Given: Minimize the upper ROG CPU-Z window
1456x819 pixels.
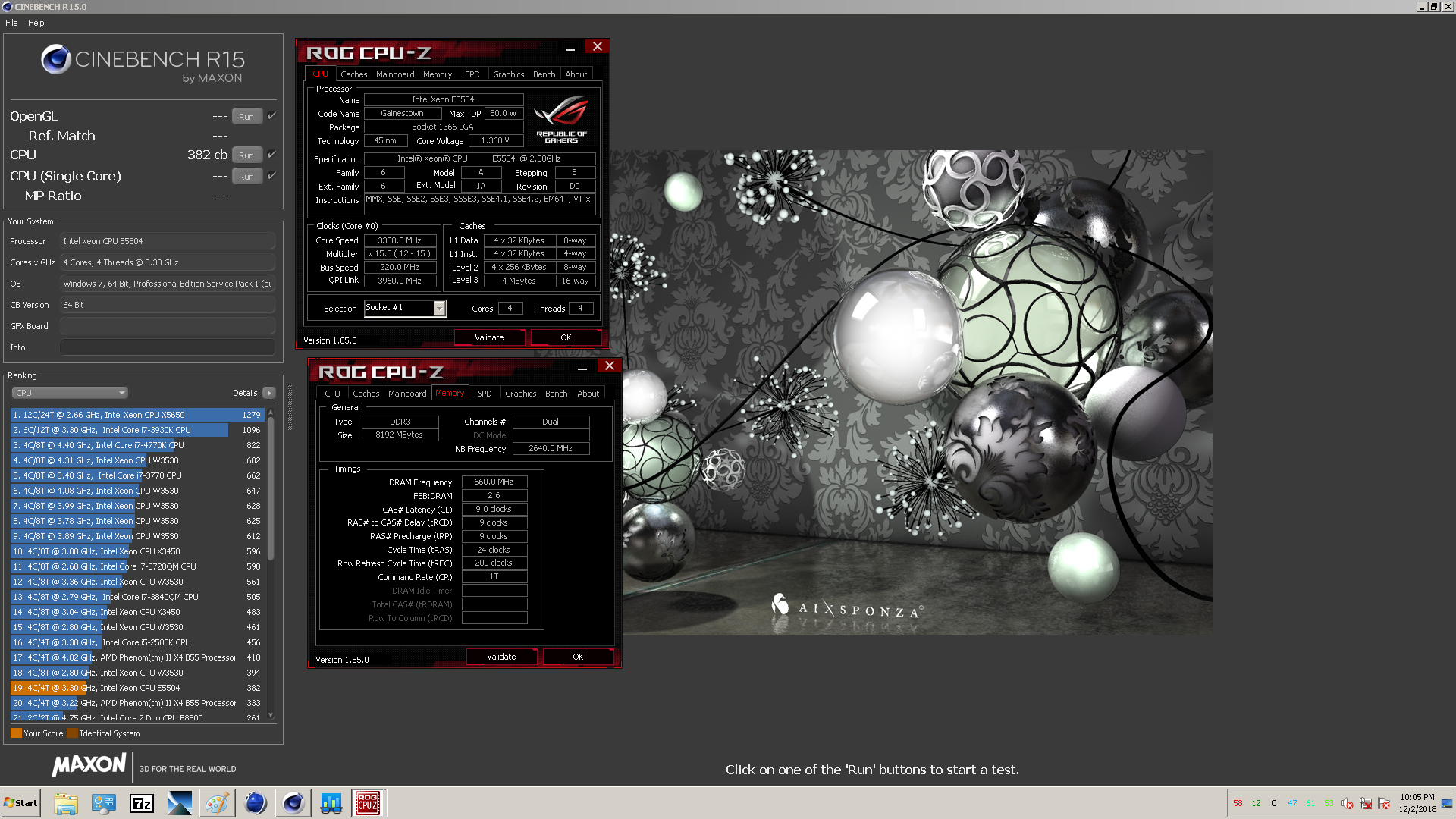Looking at the screenshot, I should 570,48.
